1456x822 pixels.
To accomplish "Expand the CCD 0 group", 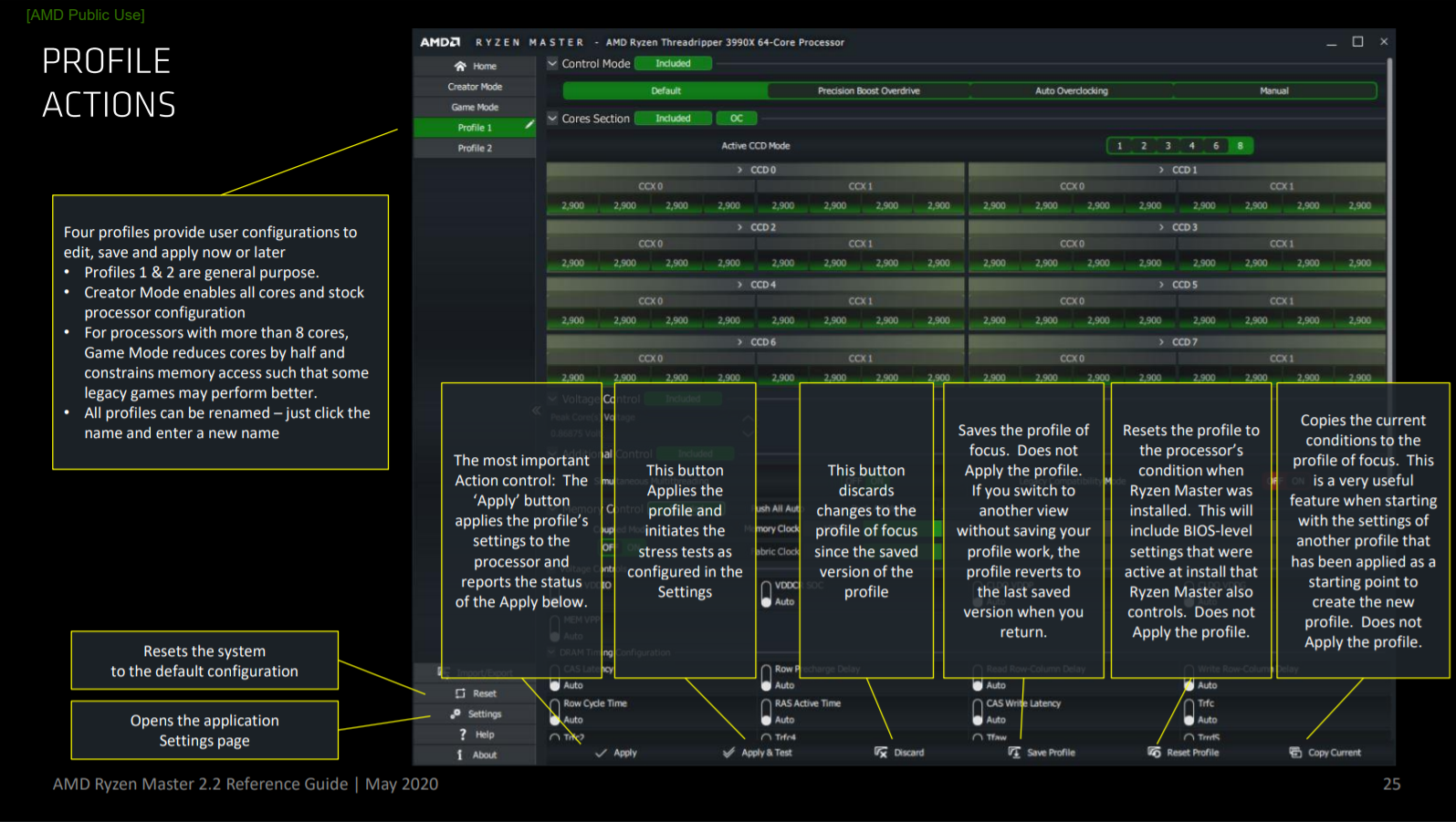I will (739, 170).
